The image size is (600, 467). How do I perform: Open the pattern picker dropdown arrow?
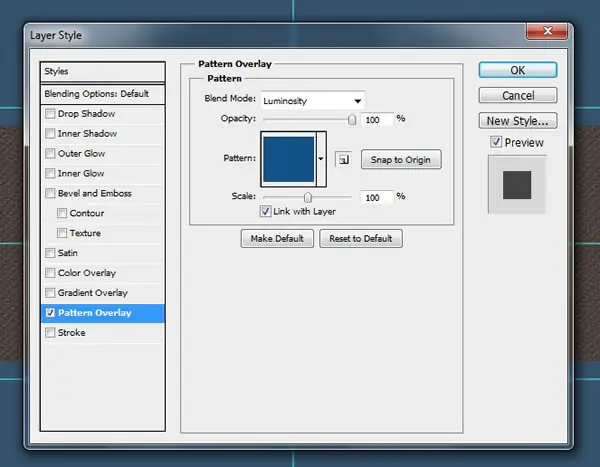point(321,159)
